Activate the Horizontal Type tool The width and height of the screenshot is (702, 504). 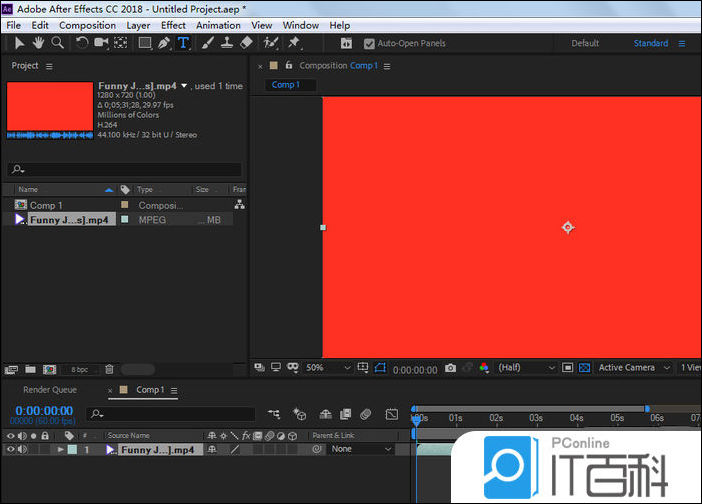183,43
